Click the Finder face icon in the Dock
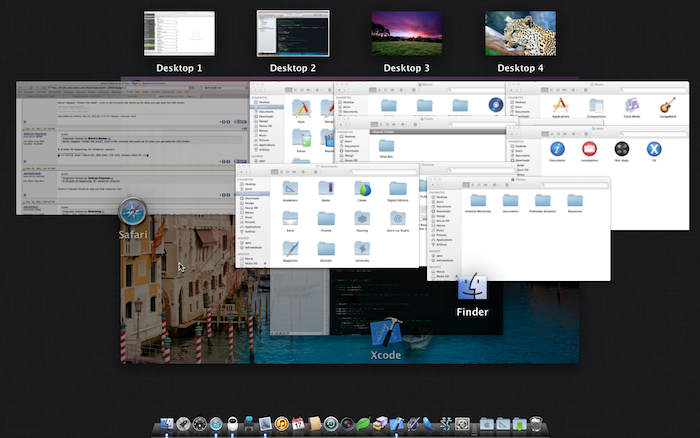The image size is (700, 438). coord(166,424)
